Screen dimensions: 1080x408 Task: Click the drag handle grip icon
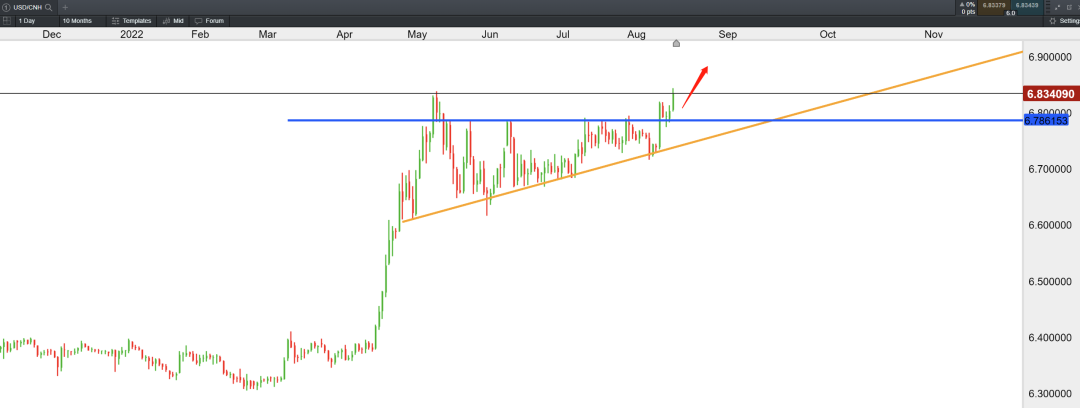[1048, 7]
